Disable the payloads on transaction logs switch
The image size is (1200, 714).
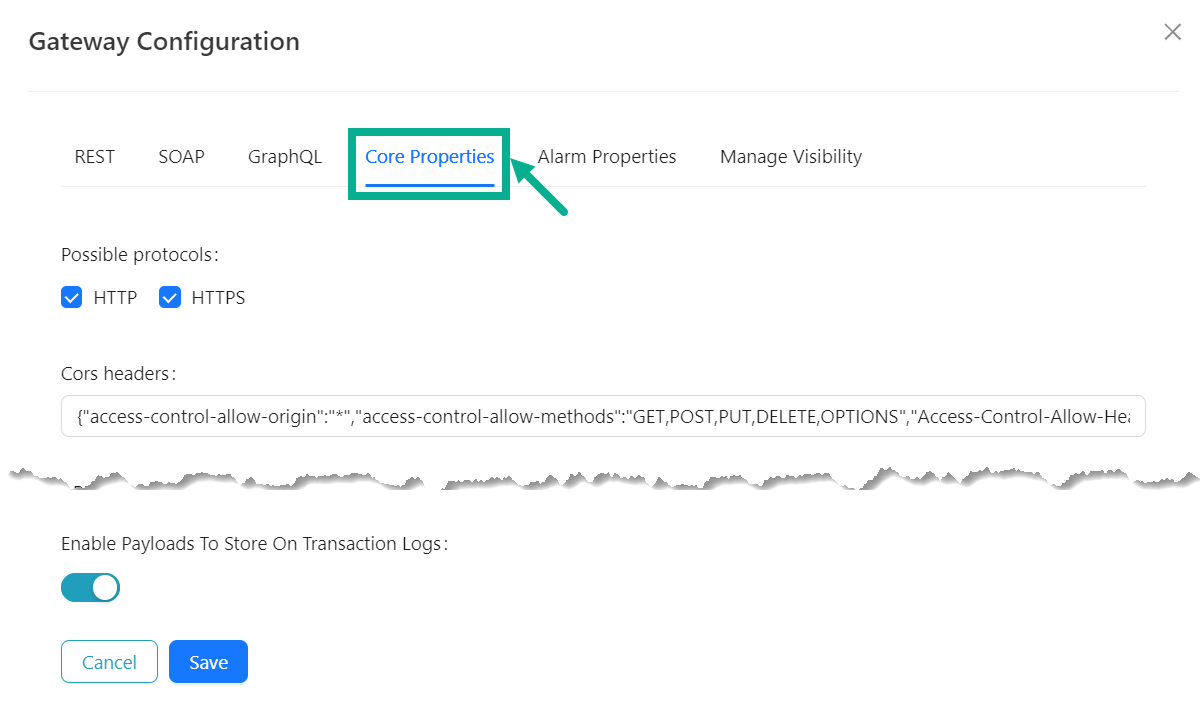click(91, 587)
